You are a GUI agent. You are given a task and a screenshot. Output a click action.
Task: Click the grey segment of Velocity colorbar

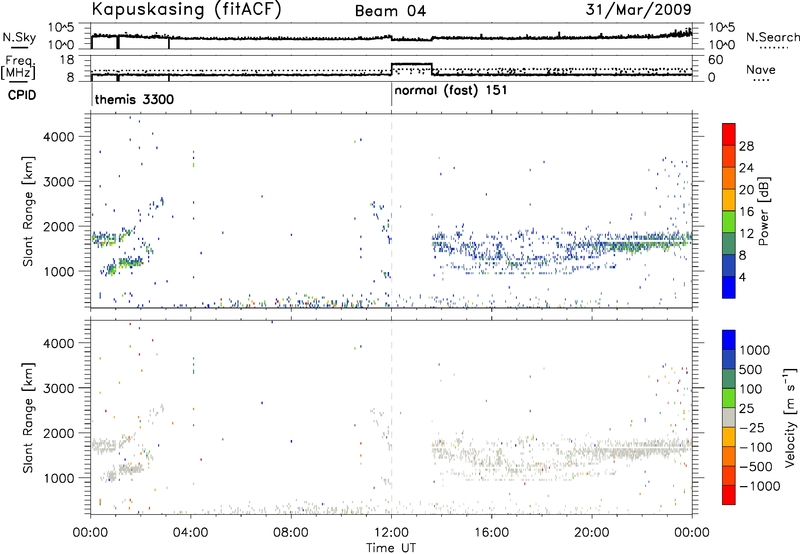729,418
